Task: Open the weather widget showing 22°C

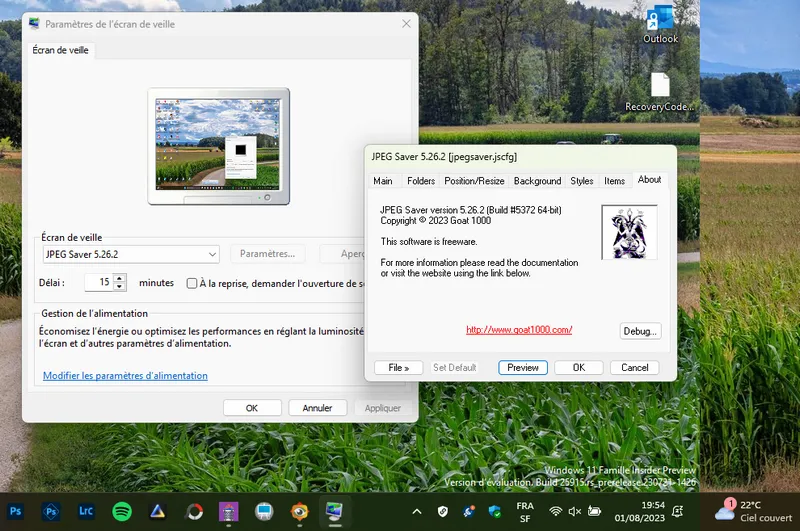Action: [x=753, y=511]
